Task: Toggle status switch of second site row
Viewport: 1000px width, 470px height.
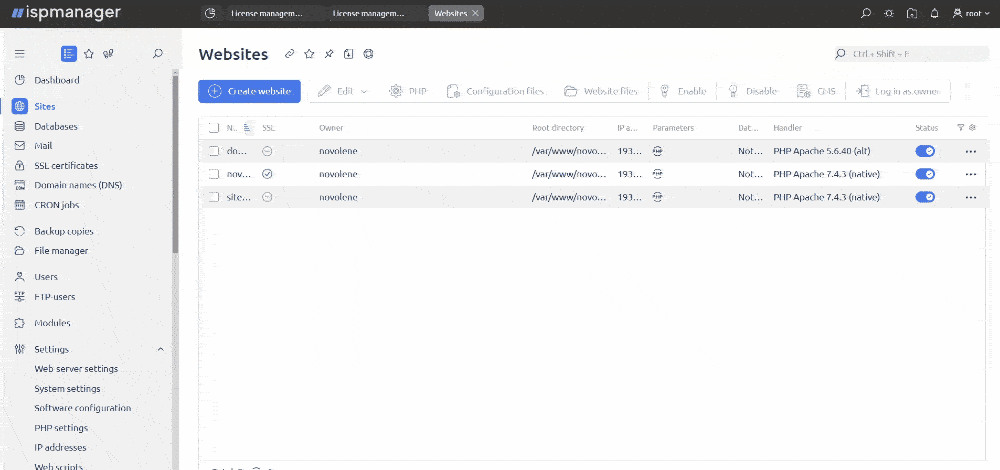Action: pyautogui.click(x=925, y=174)
